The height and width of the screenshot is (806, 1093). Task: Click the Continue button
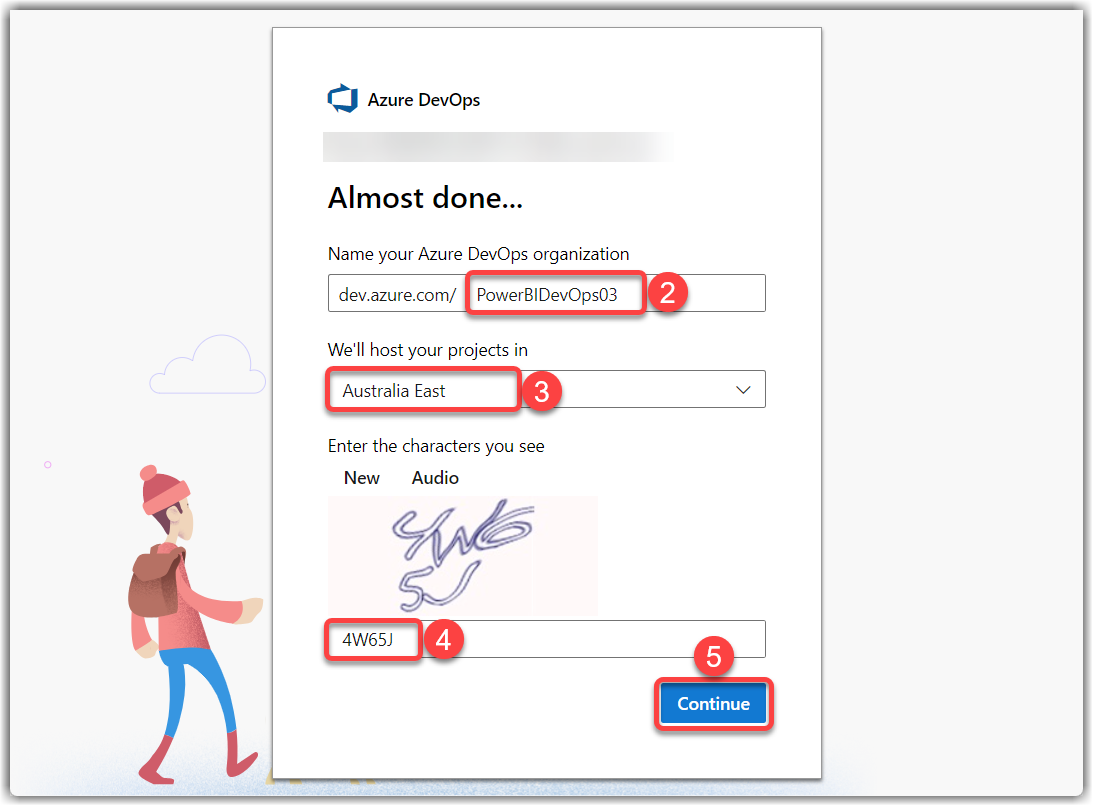[713, 704]
